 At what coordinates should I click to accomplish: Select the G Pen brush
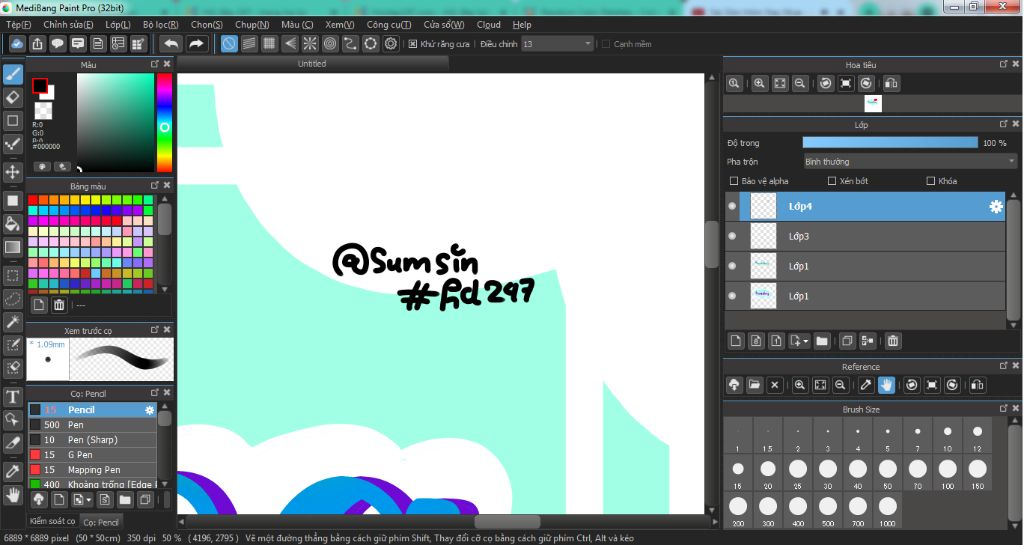pos(92,455)
